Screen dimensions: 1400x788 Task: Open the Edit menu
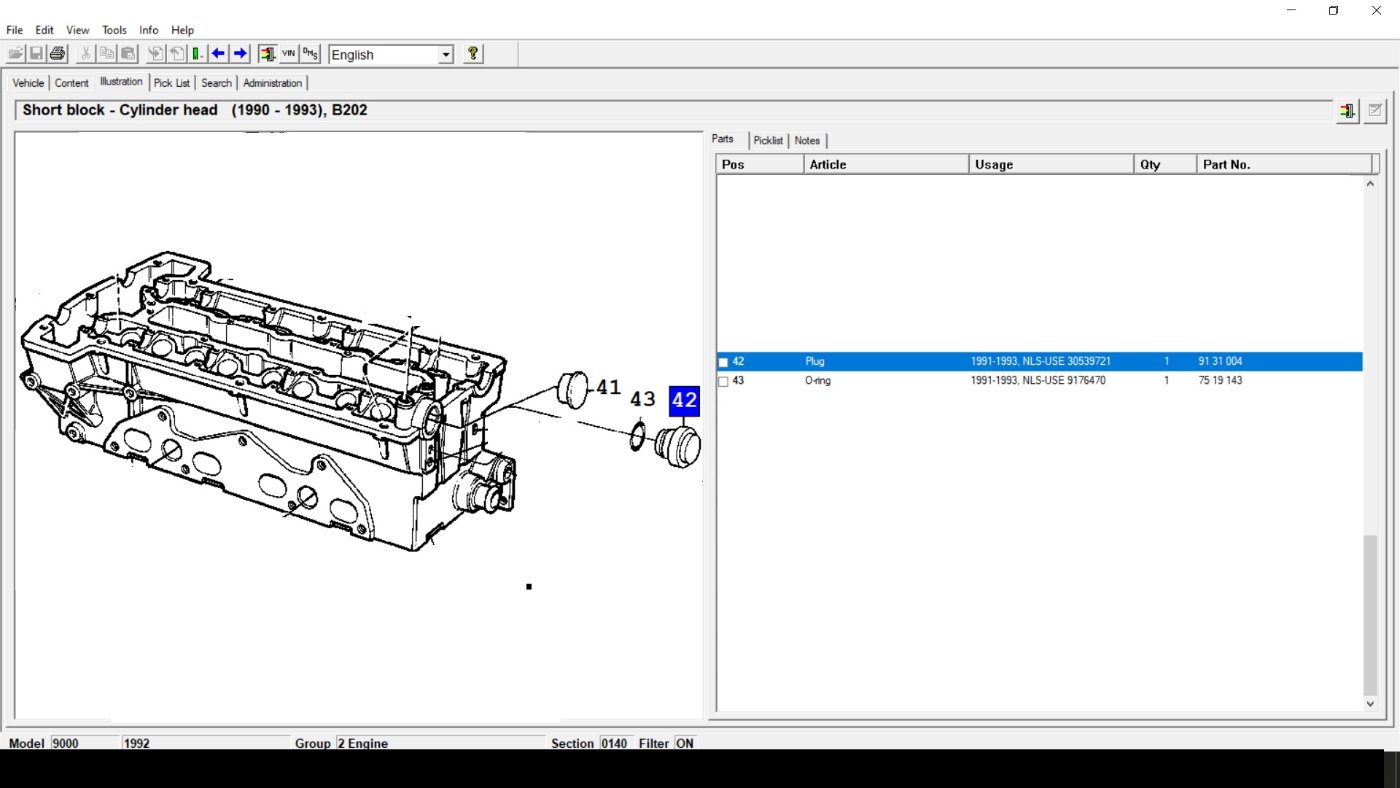(44, 30)
